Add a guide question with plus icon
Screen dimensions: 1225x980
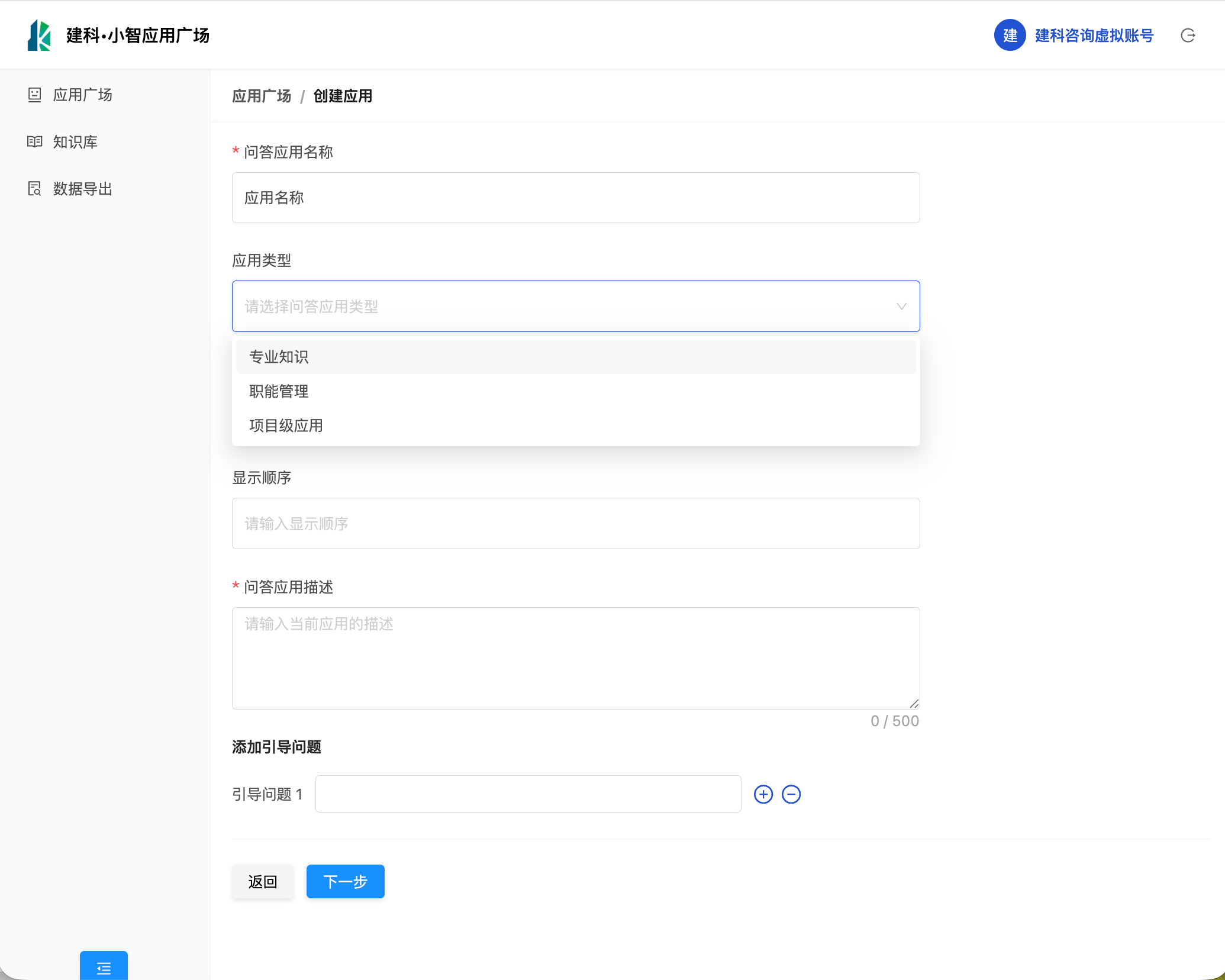click(x=763, y=794)
